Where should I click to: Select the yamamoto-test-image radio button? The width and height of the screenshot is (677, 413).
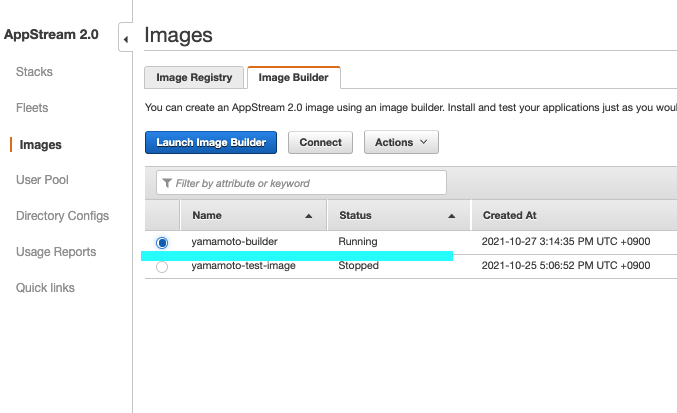(162, 267)
